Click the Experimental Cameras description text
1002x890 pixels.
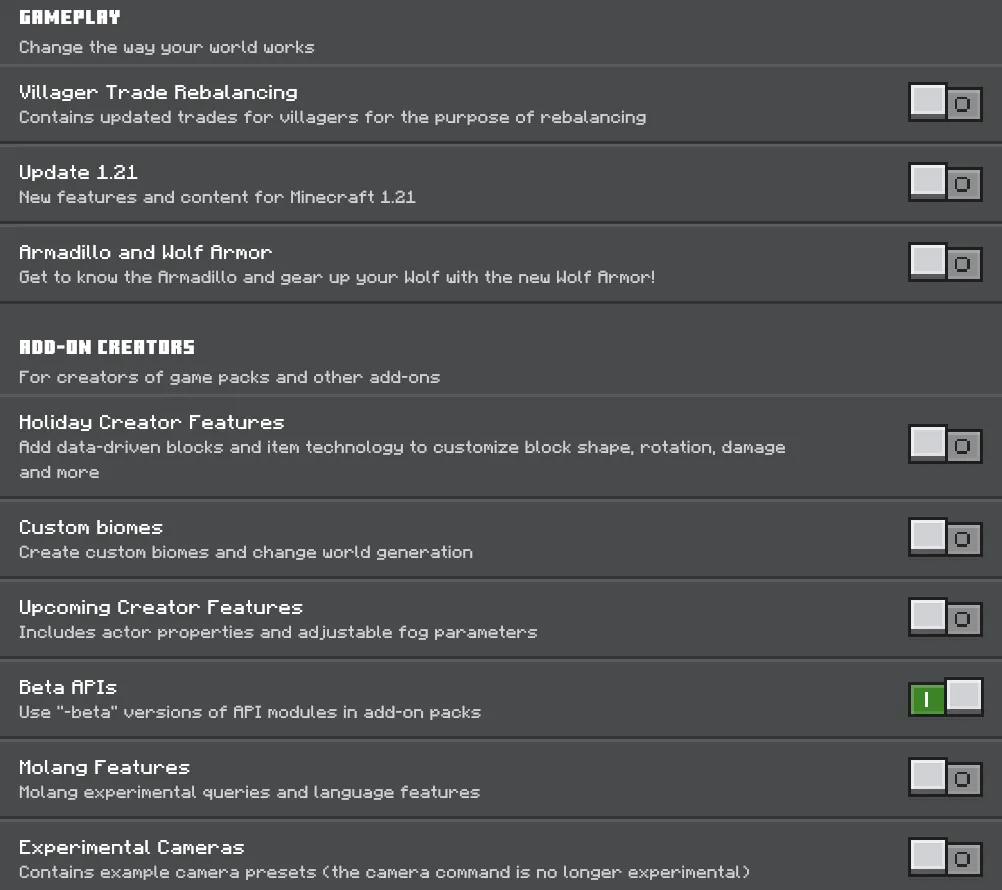coord(384,872)
